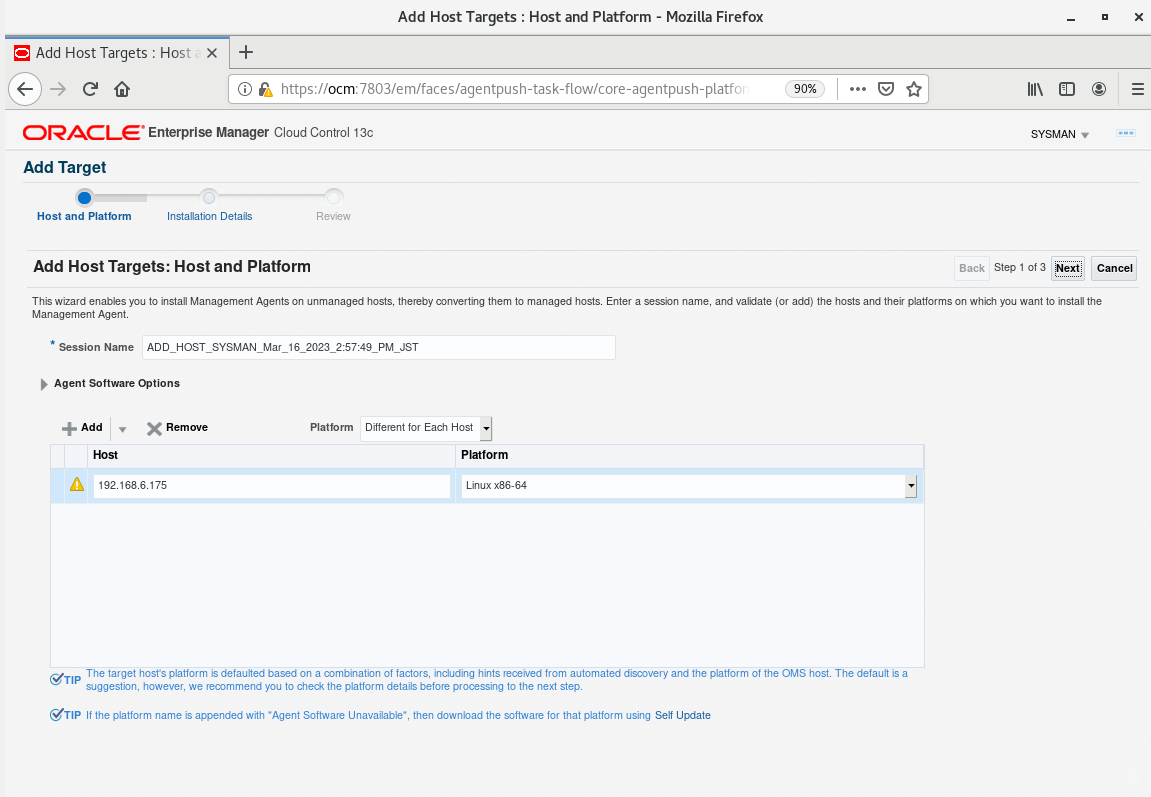Click the accessibility dots icon near SYSMAN
1151x797 pixels.
pyautogui.click(x=1125, y=133)
